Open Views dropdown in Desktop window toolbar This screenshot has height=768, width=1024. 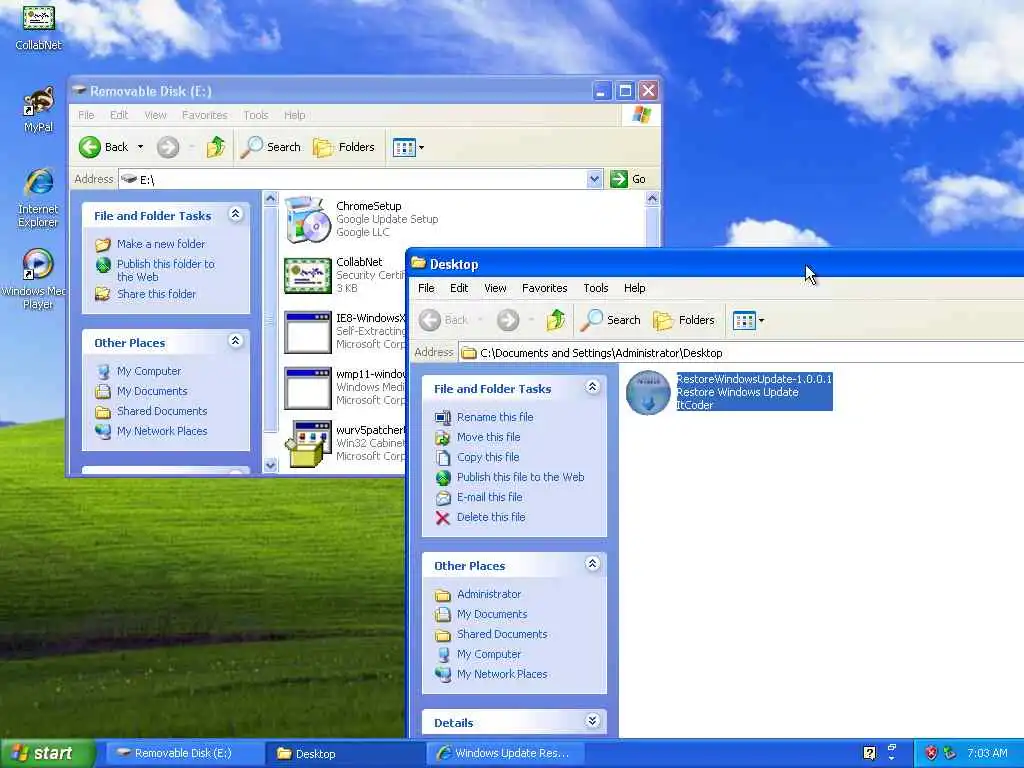coord(748,321)
